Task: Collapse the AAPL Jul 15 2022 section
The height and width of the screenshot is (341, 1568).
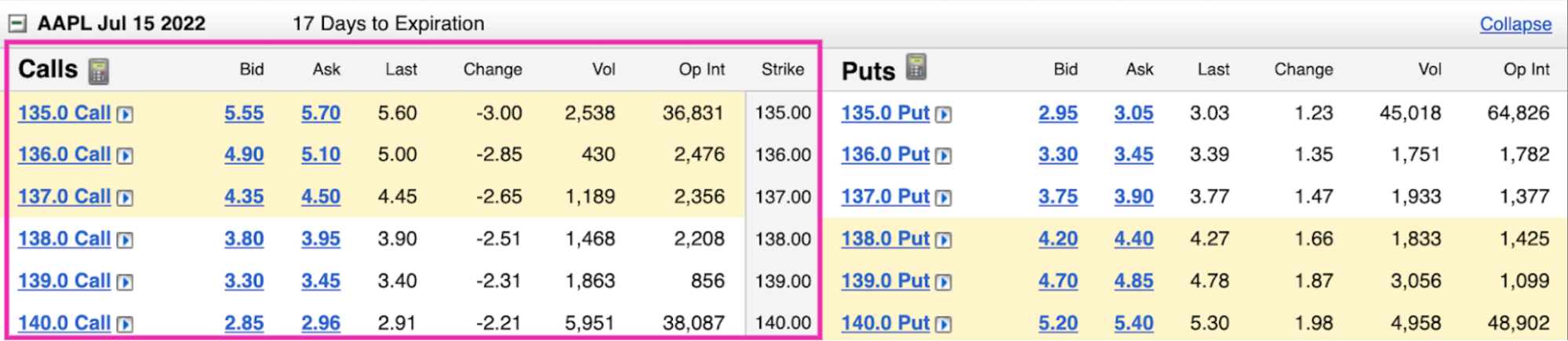Action: pos(17,24)
